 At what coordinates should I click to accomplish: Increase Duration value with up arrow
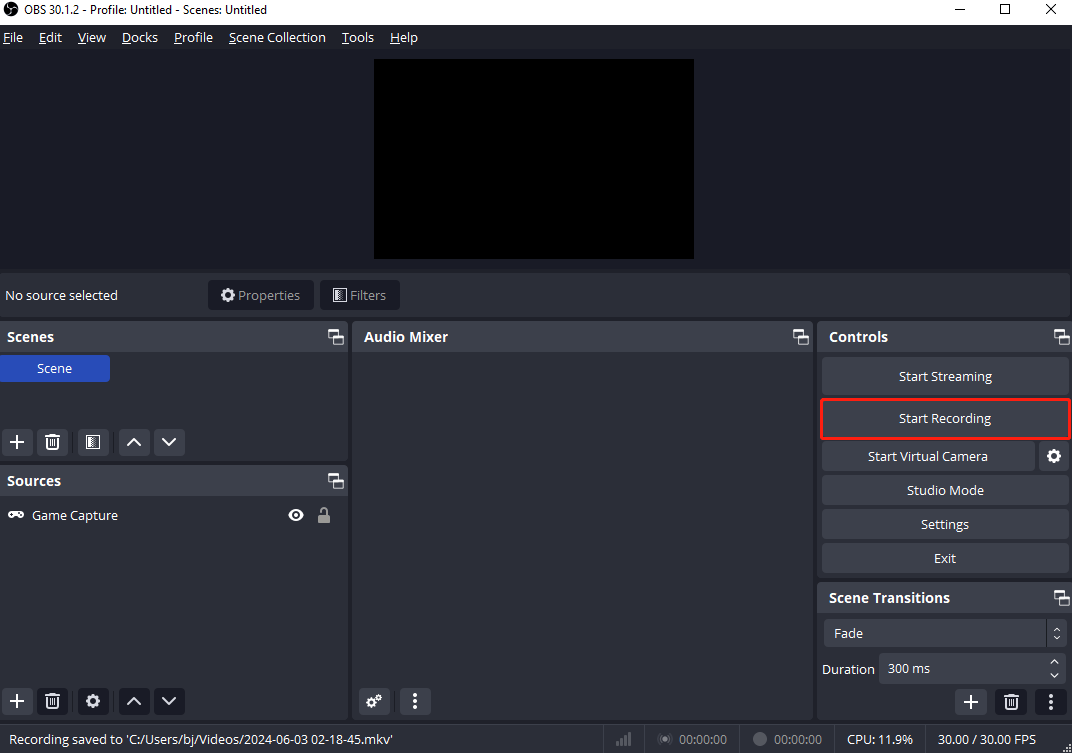[1056, 662]
